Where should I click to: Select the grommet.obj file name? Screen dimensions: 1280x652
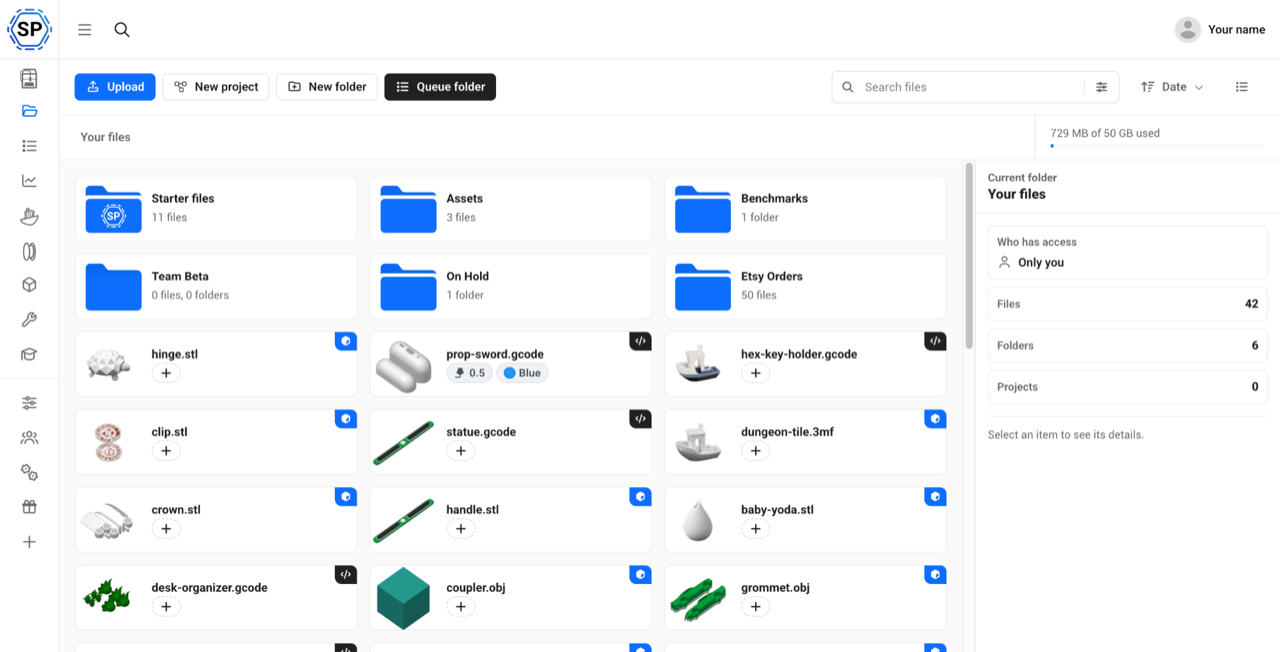pos(775,588)
